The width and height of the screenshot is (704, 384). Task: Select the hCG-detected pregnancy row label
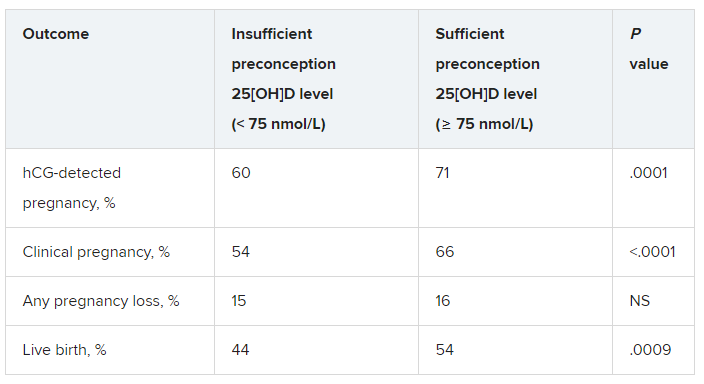tap(72, 188)
